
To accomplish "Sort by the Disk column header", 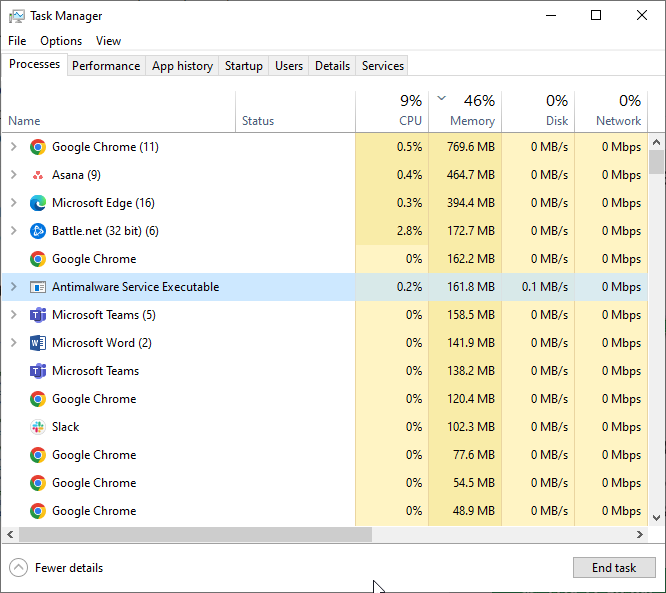I will coord(538,111).
